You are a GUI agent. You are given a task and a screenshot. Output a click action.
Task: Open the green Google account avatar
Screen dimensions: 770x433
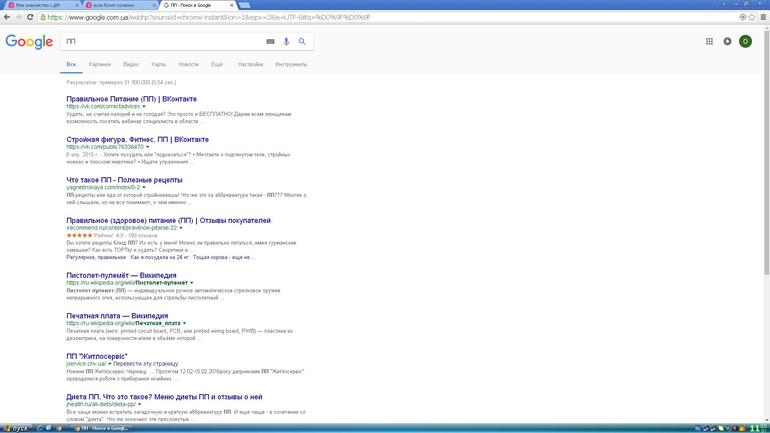pyautogui.click(x=745, y=41)
